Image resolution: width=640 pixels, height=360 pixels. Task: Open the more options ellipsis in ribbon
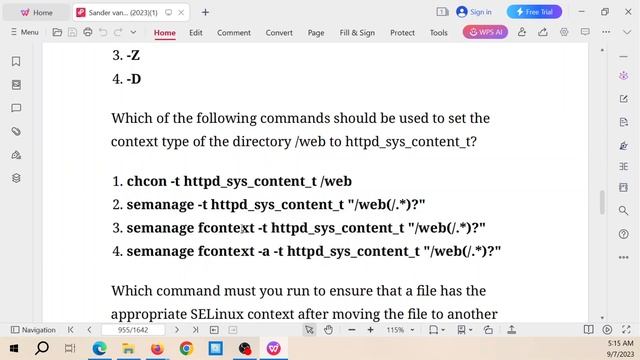pyautogui.click(x=606, y=32)
